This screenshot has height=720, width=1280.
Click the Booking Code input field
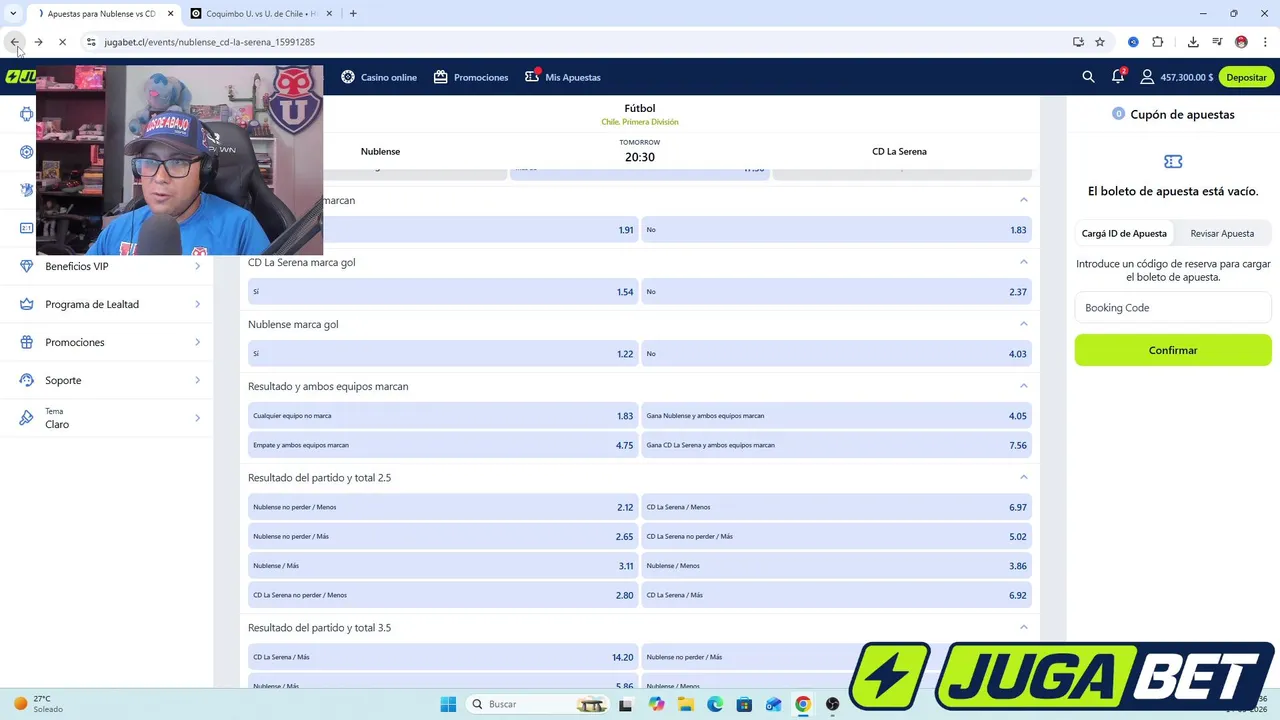click(1173, 308)
